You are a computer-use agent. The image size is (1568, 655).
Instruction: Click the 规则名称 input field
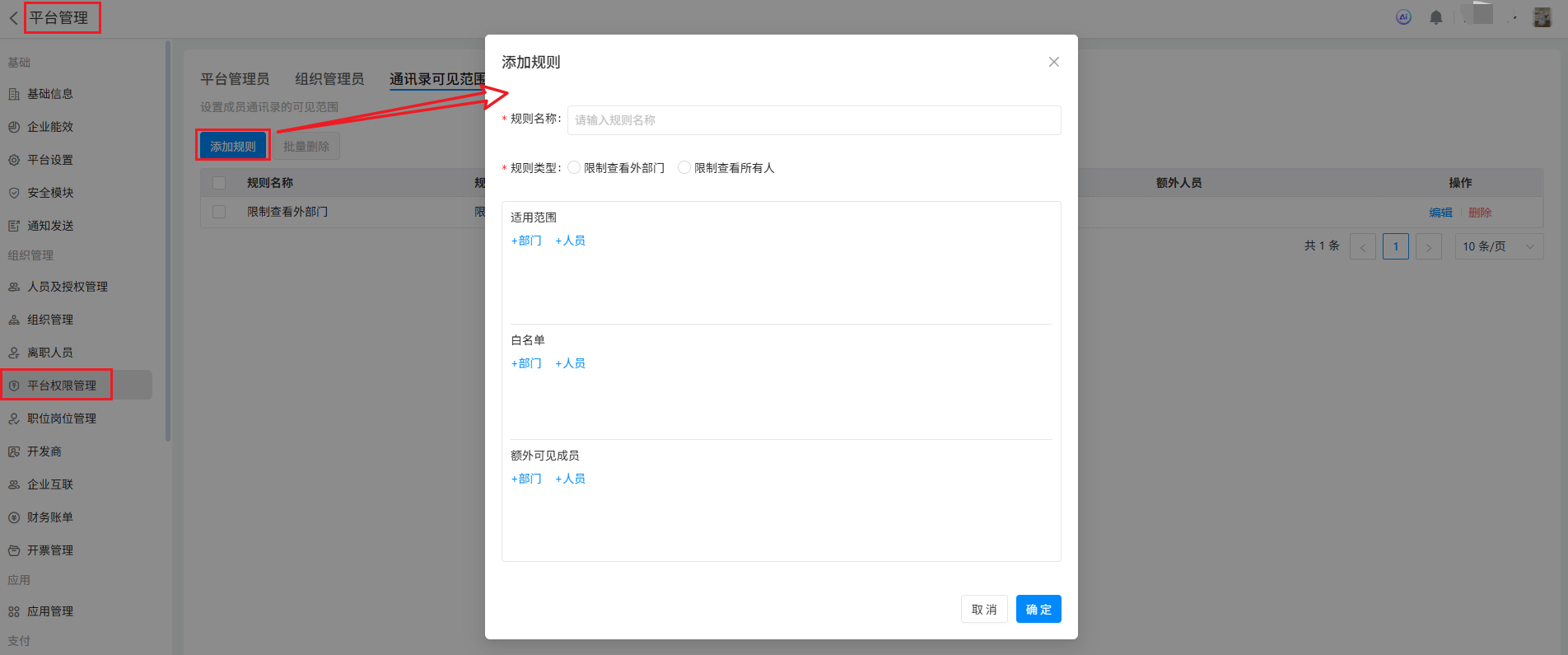(814, 120)
